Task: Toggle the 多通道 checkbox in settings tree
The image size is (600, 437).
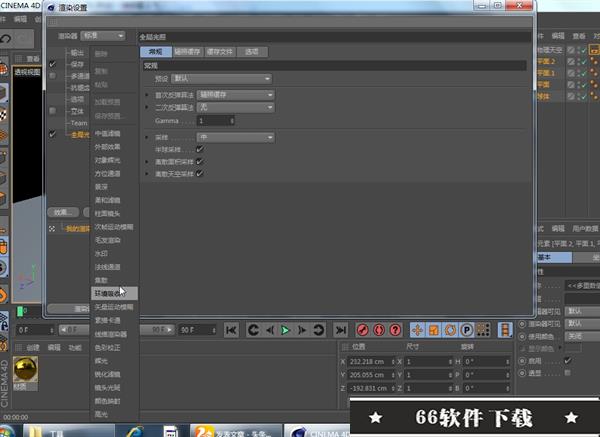Action: pos(53,76)
